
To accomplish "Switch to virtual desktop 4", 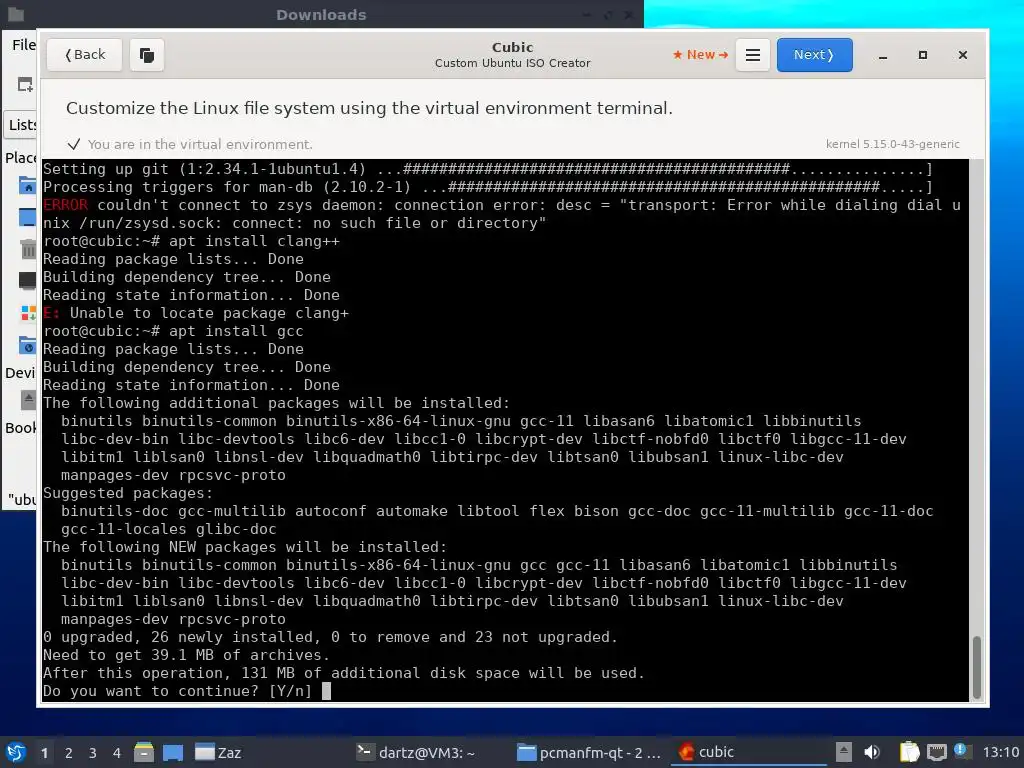I will 117,753.
